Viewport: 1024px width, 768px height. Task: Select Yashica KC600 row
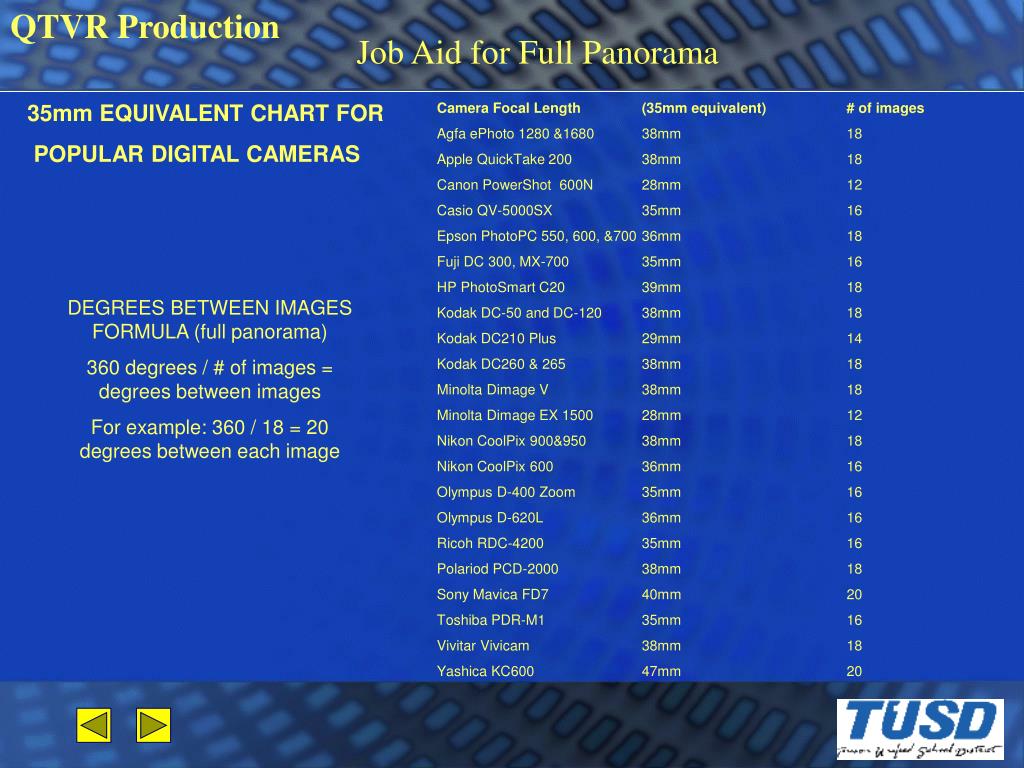point(650,671)
